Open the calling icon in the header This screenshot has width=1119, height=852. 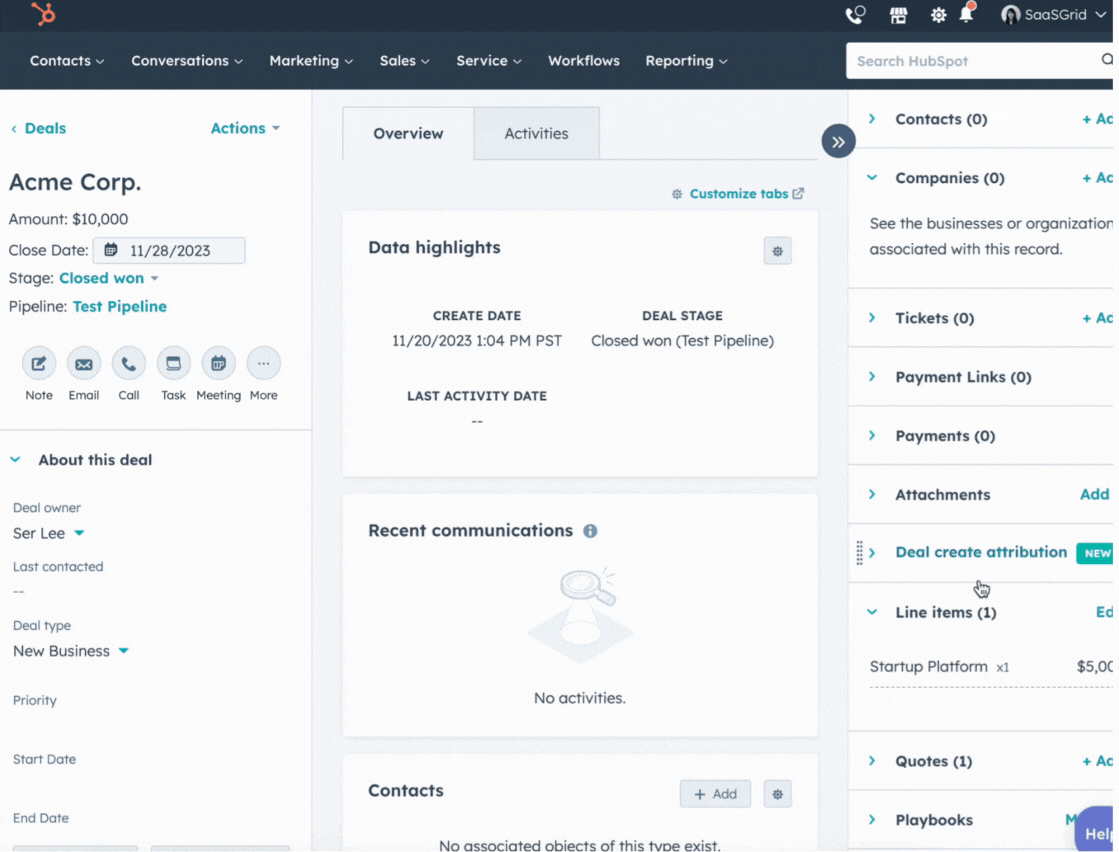click(855, 15)
